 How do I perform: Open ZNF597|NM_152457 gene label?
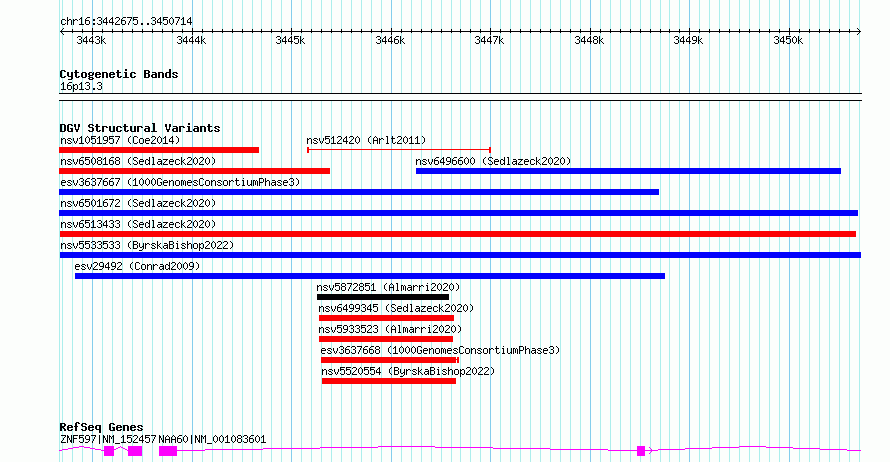108,439
